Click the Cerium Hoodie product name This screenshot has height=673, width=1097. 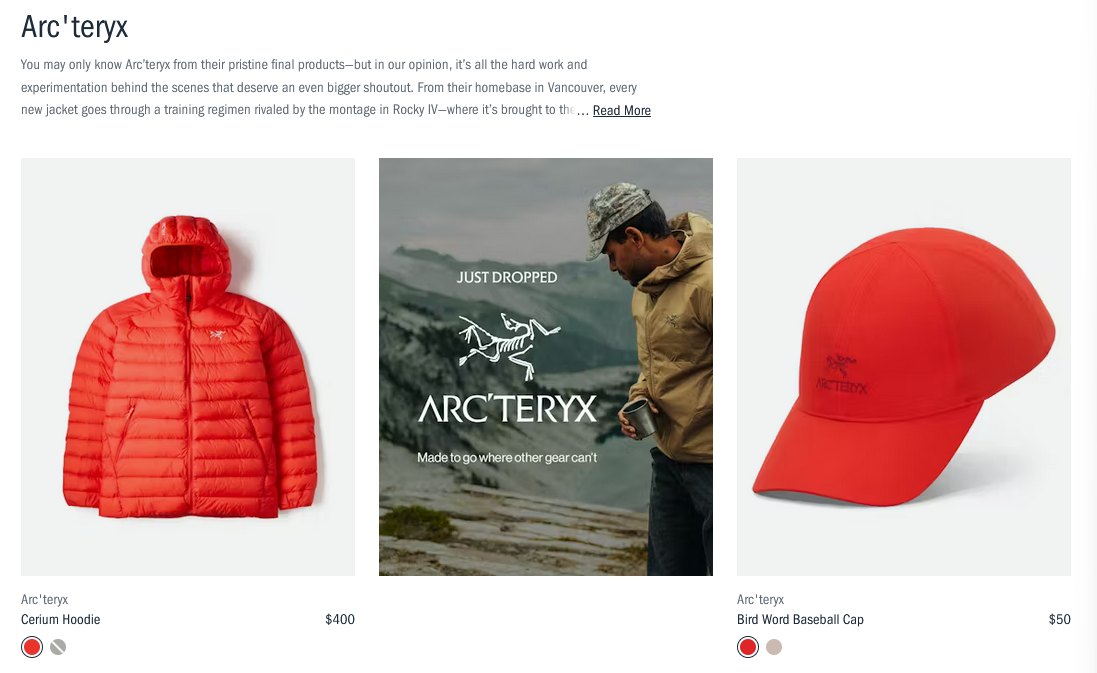(60, 619)
